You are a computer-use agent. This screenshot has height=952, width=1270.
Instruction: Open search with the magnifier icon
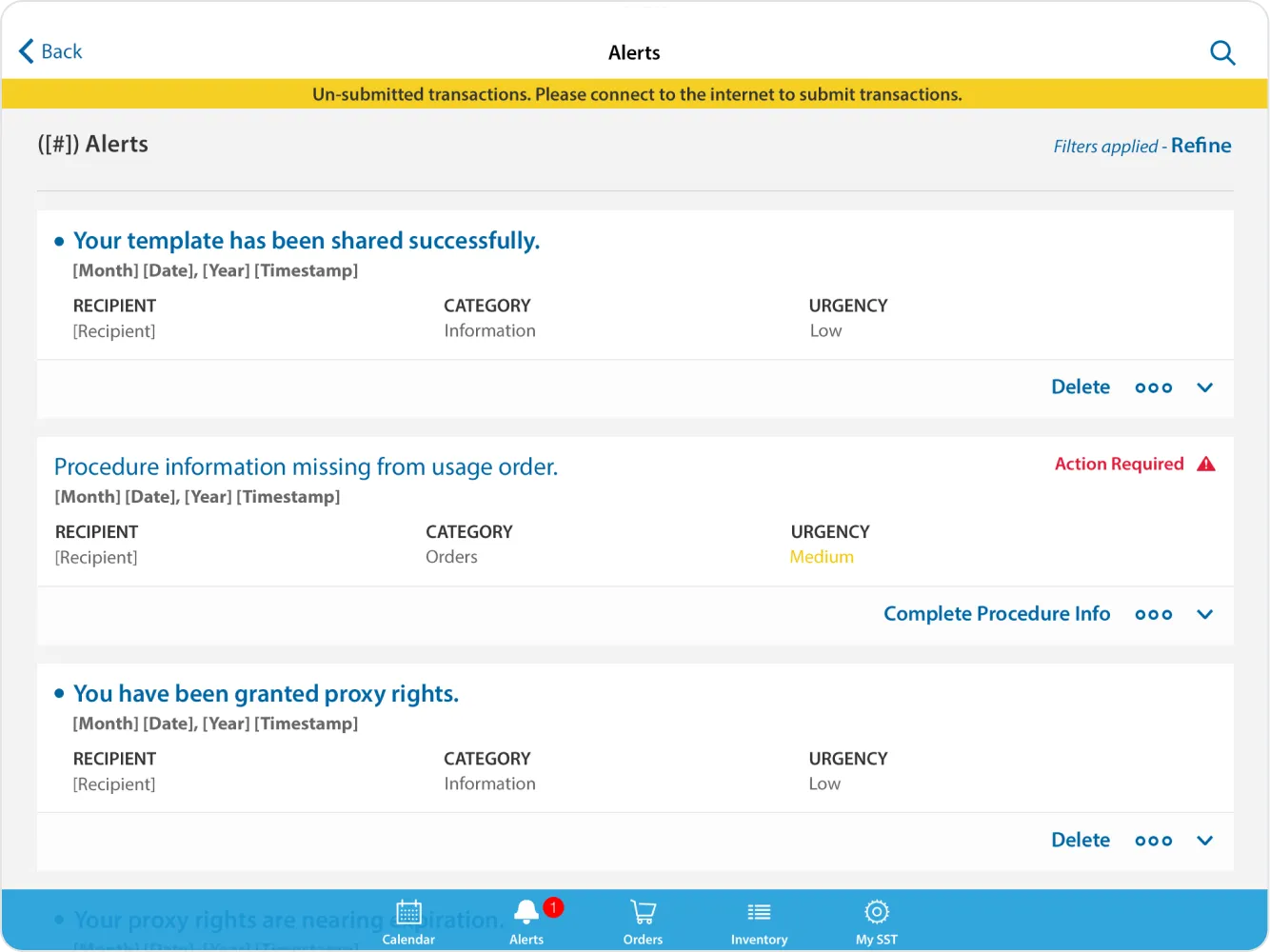(1222, 52)
